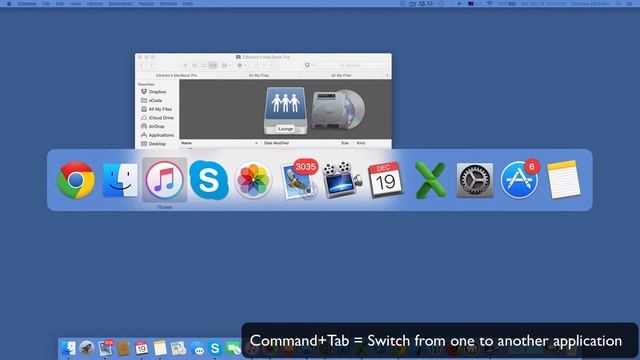The height and width of the screenshot is (360, 640).
Task: Open the History menu
Action: pyautogui.click(x=94, y=4)
